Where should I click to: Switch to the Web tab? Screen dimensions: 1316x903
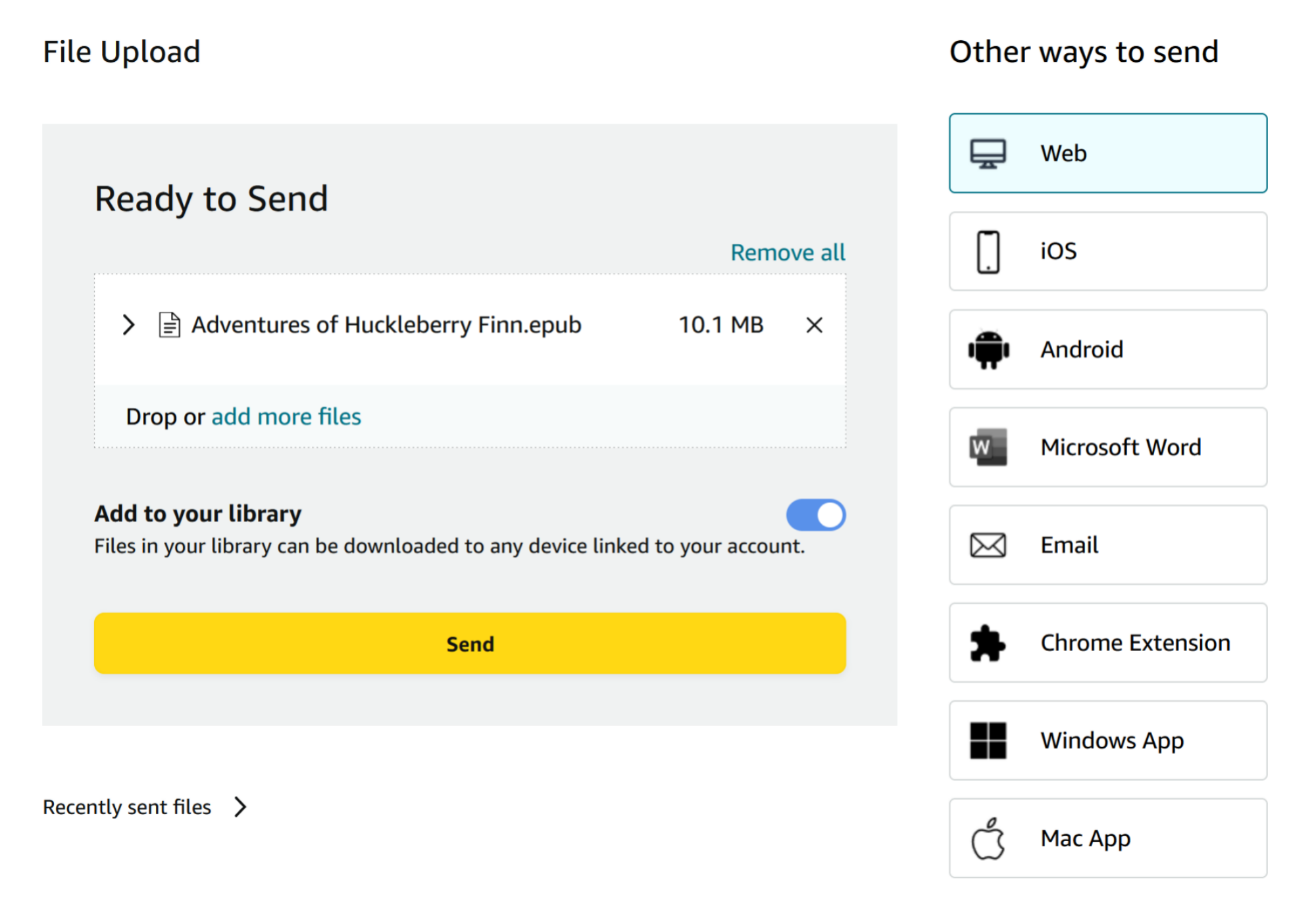[x=1107, y=153]
